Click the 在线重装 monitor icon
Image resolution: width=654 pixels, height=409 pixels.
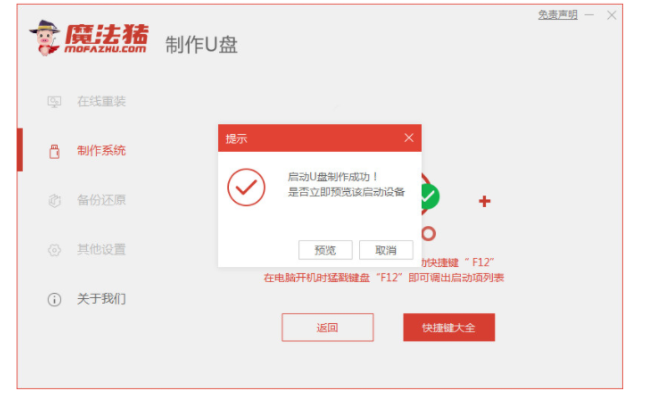coord(54,101)
